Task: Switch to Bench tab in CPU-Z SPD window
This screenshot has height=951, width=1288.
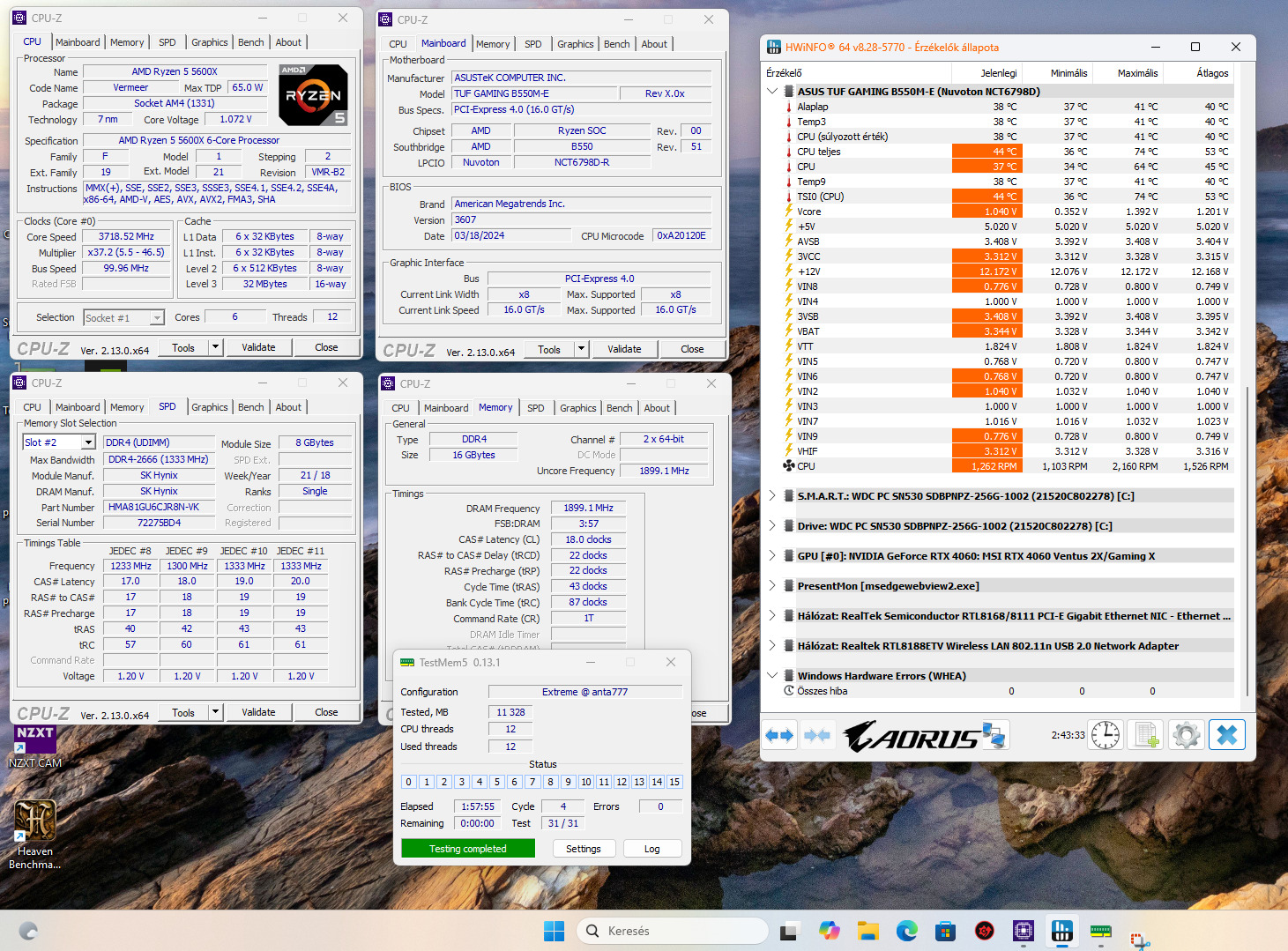Action: click(x=251, y=407)
